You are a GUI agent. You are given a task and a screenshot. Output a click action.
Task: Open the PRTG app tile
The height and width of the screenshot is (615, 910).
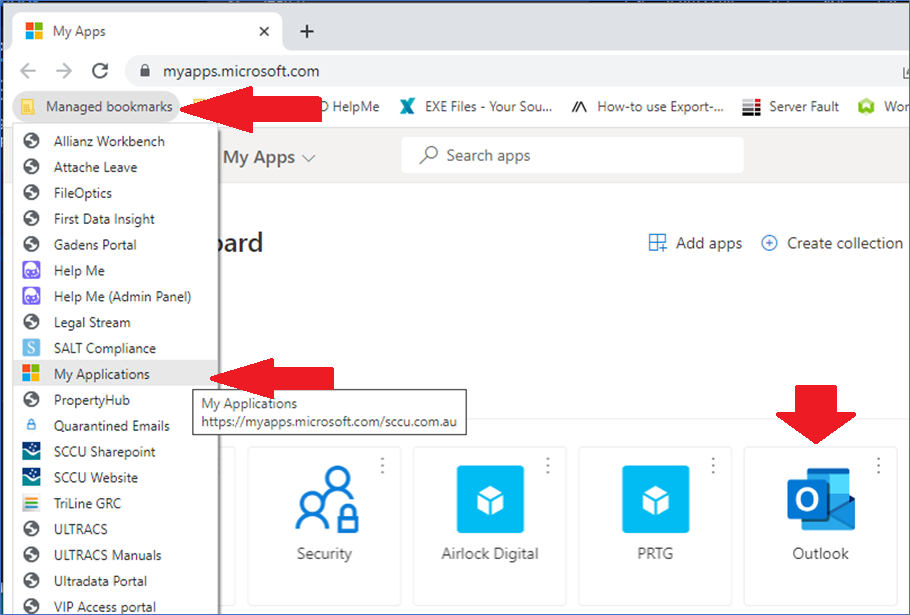coord(655,526)
